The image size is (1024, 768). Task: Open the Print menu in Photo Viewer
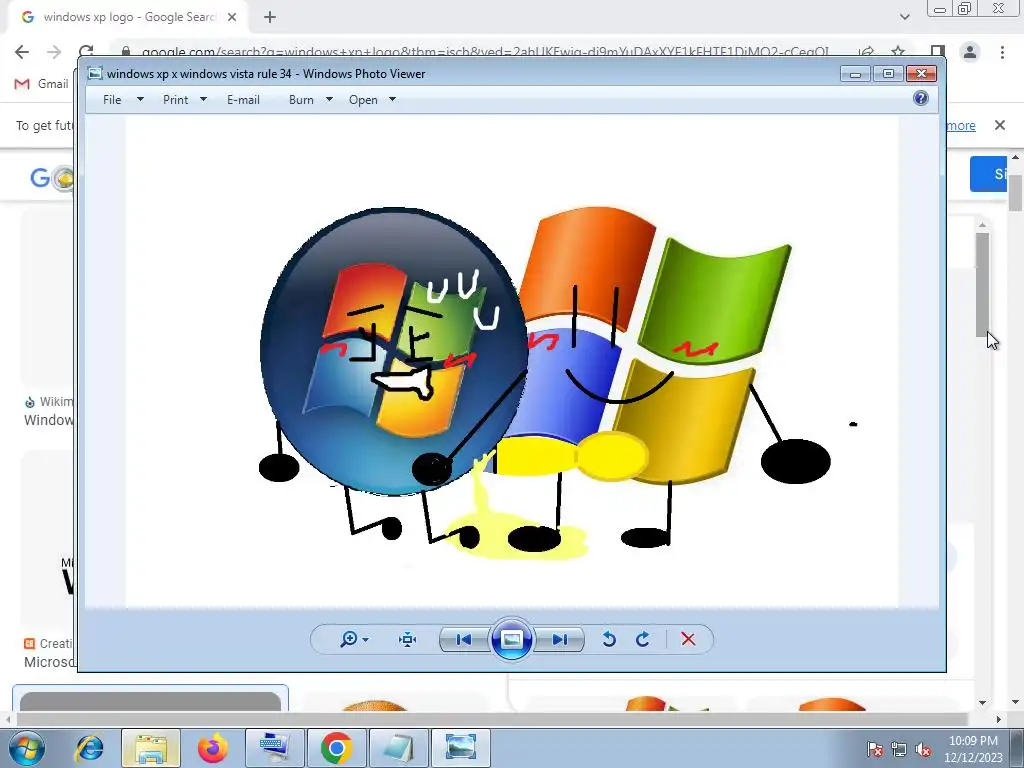pos(175,100)
